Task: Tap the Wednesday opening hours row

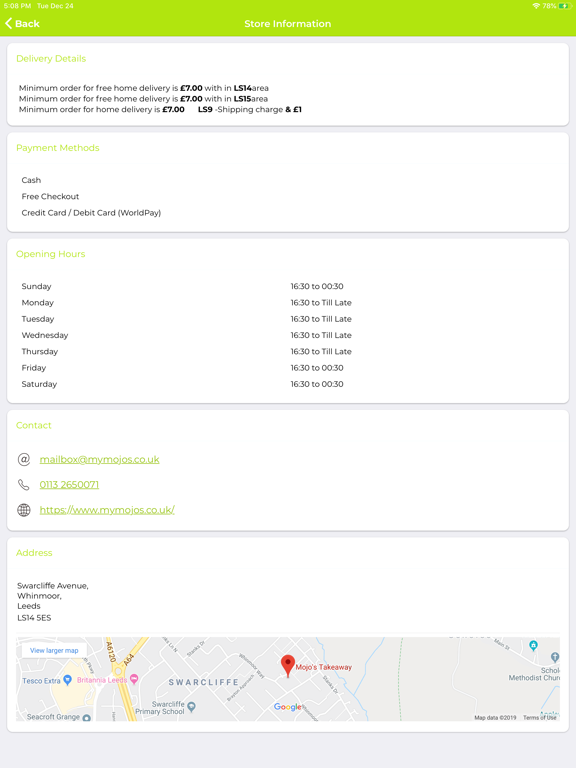Action: click(x=288, y=335)
